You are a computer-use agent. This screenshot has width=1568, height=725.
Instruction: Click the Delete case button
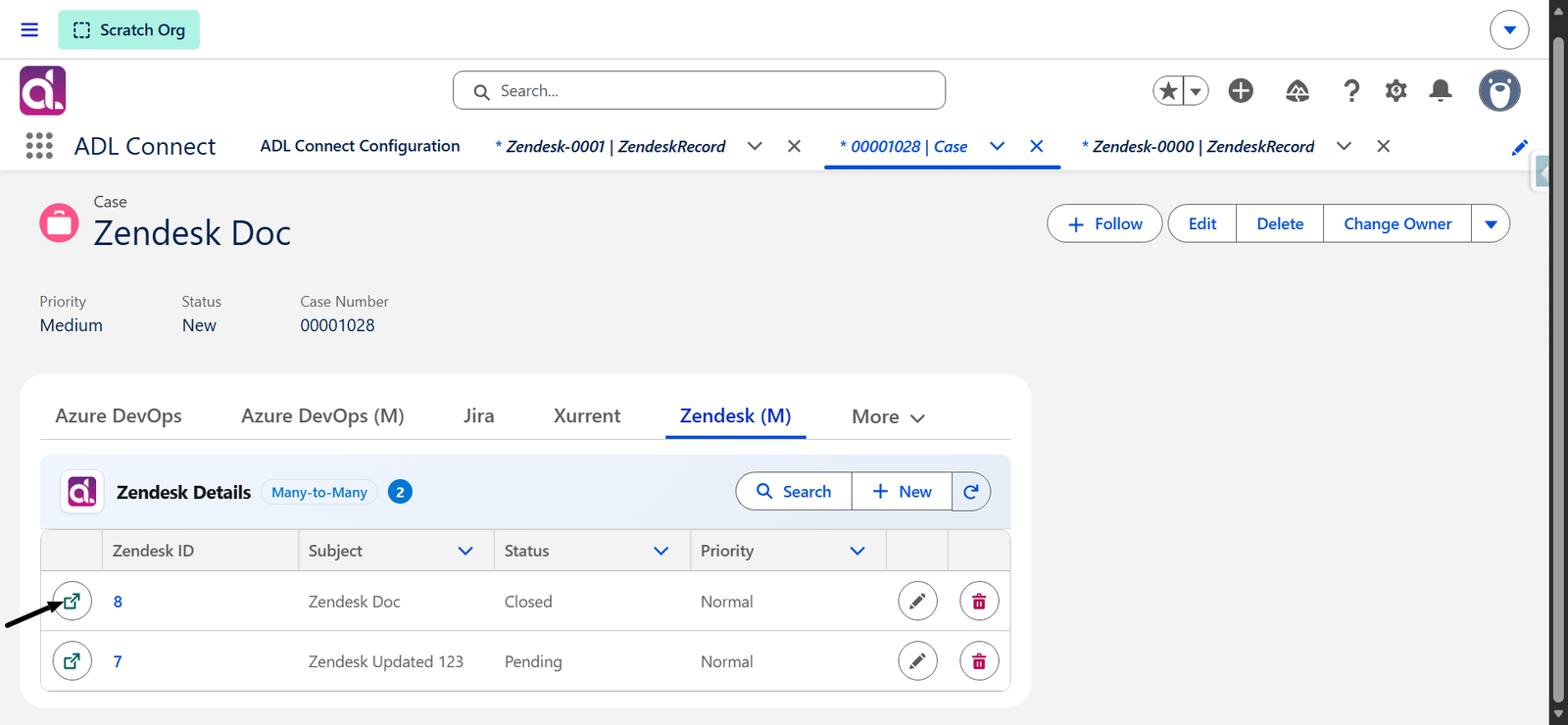click(x=1280, y=223)
